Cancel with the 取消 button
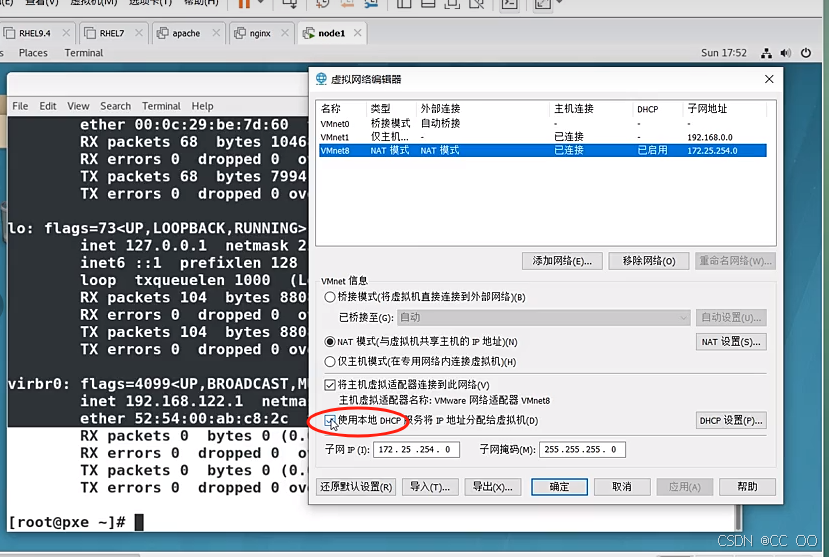Image resolution: width=829 pixels, height=557 pixels. point(622,487)
